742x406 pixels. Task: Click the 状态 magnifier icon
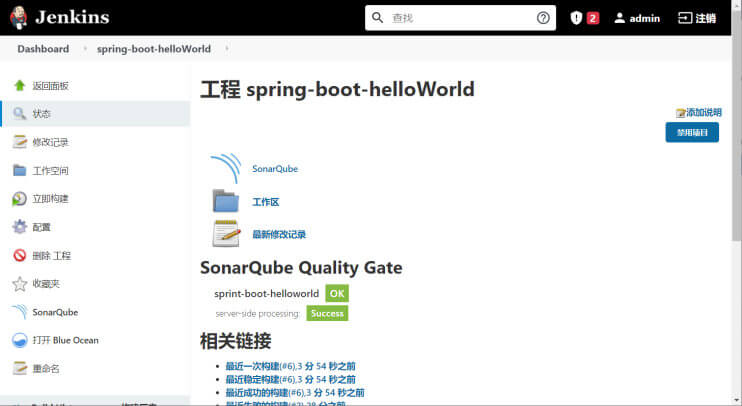[x=19, y=114]
